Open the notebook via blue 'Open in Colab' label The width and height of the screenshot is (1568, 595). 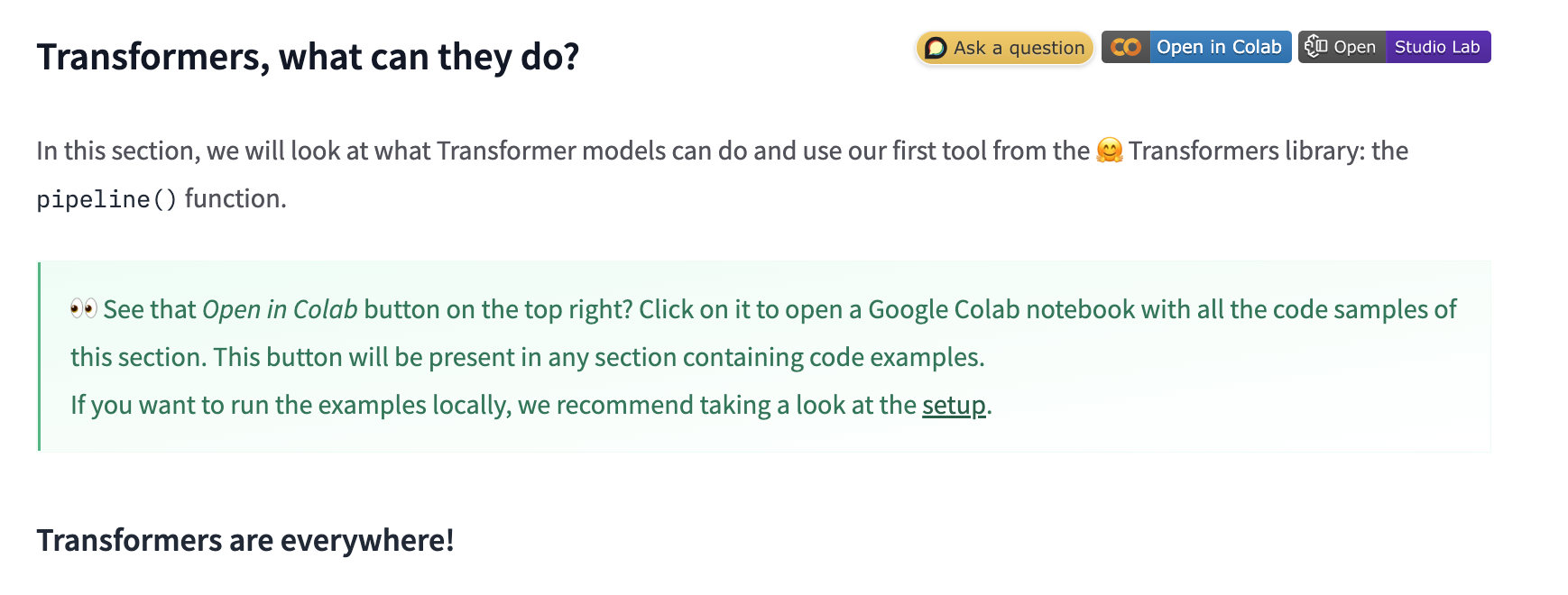point(1219,47)
